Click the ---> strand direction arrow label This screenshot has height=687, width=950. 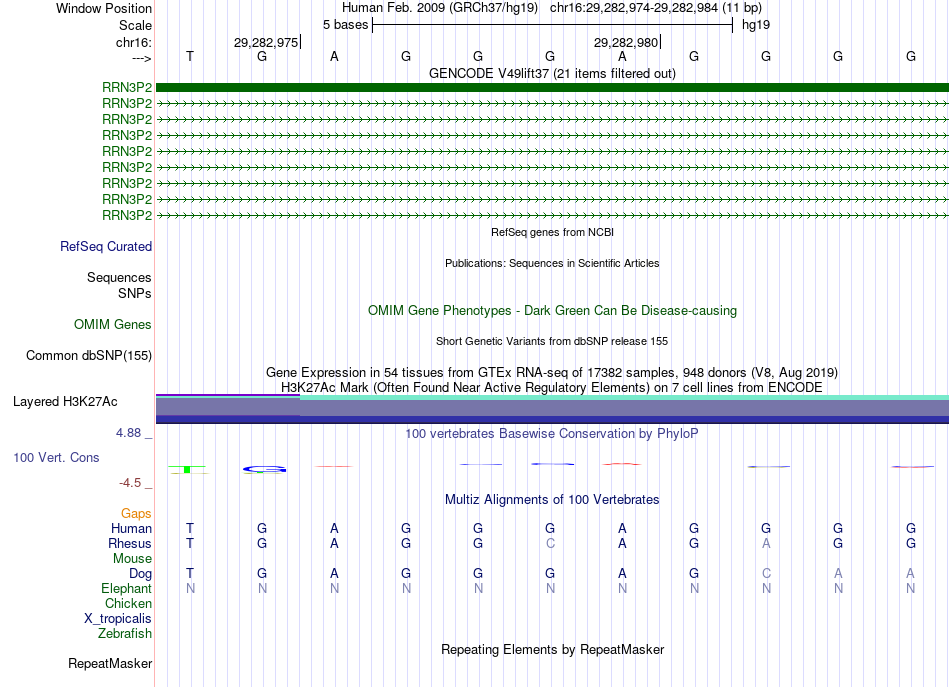[x=142, y=58]
